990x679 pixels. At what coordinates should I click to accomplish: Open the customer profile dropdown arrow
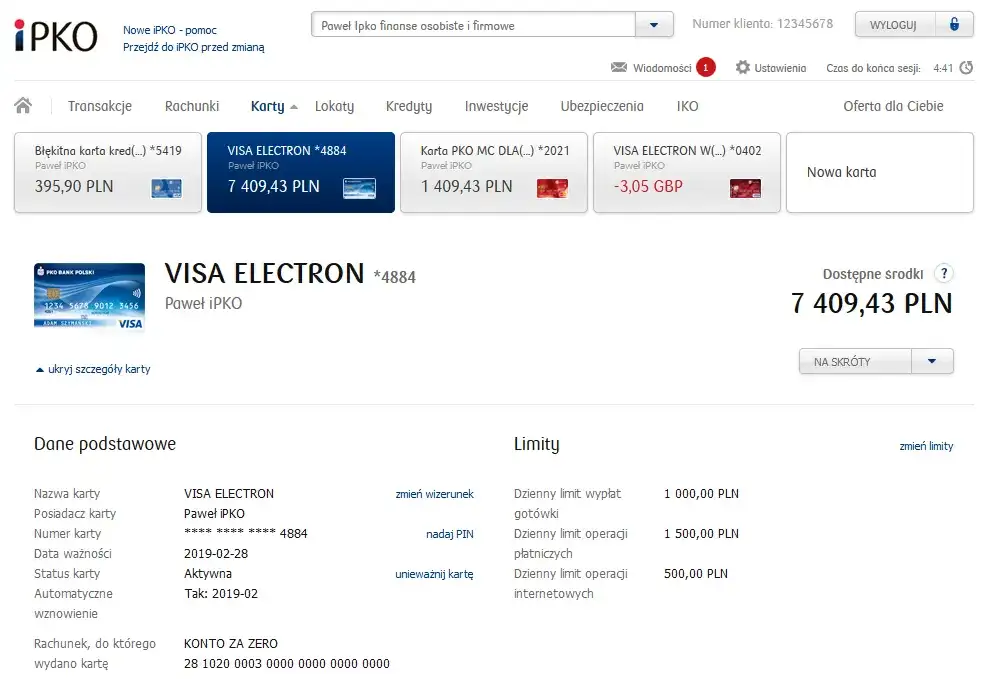pyautogui.click(x=654, y=26)
